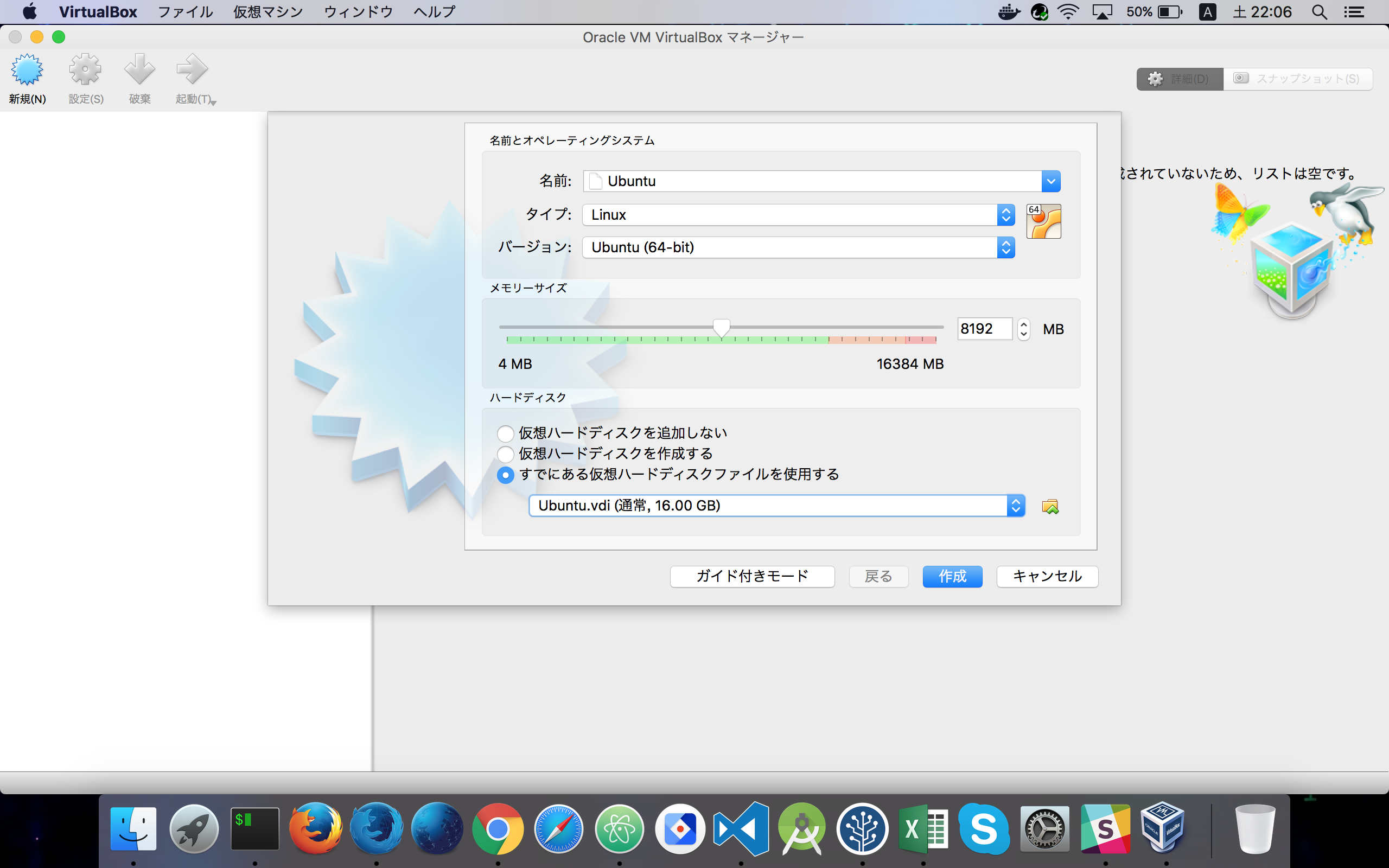Select 仮想ハードディスクを作成する radio option

pyautogui.click(x=505, y=454)
